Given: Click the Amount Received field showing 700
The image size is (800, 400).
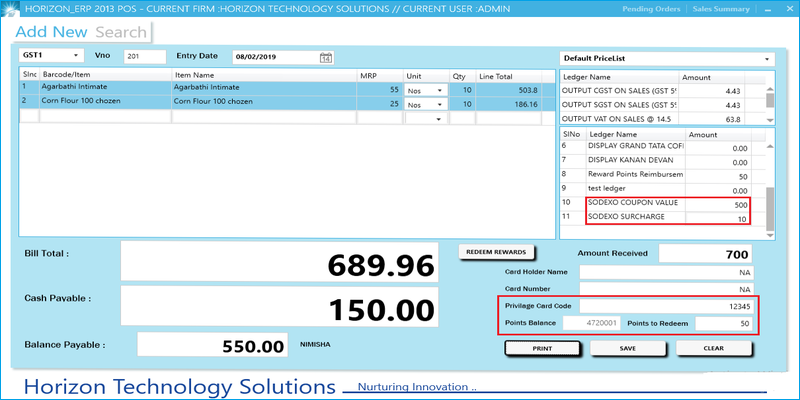Looking at the screenshot, I should coord(706,254).
